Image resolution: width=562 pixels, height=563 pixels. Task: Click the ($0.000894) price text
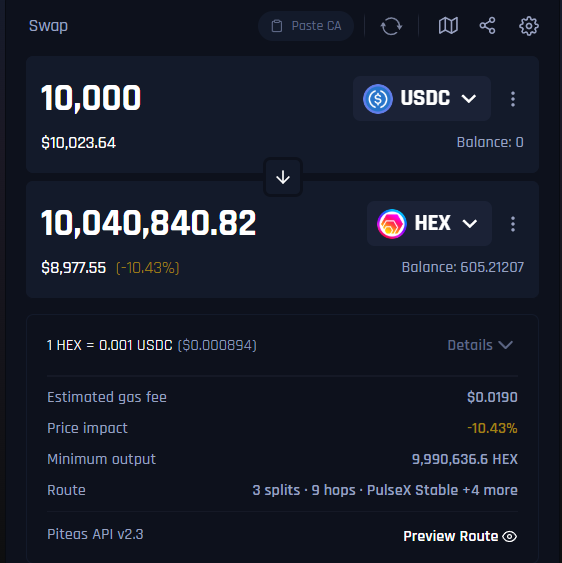point(217,345)
